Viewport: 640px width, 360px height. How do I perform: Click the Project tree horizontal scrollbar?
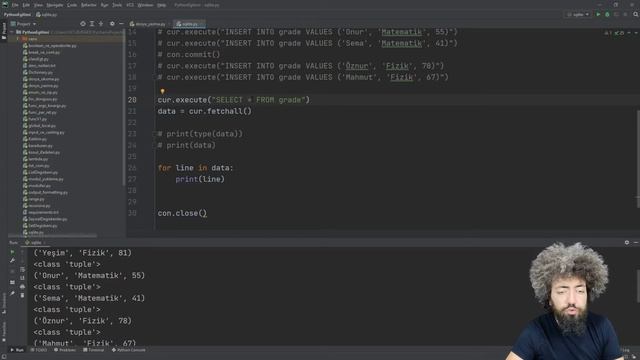52,236
